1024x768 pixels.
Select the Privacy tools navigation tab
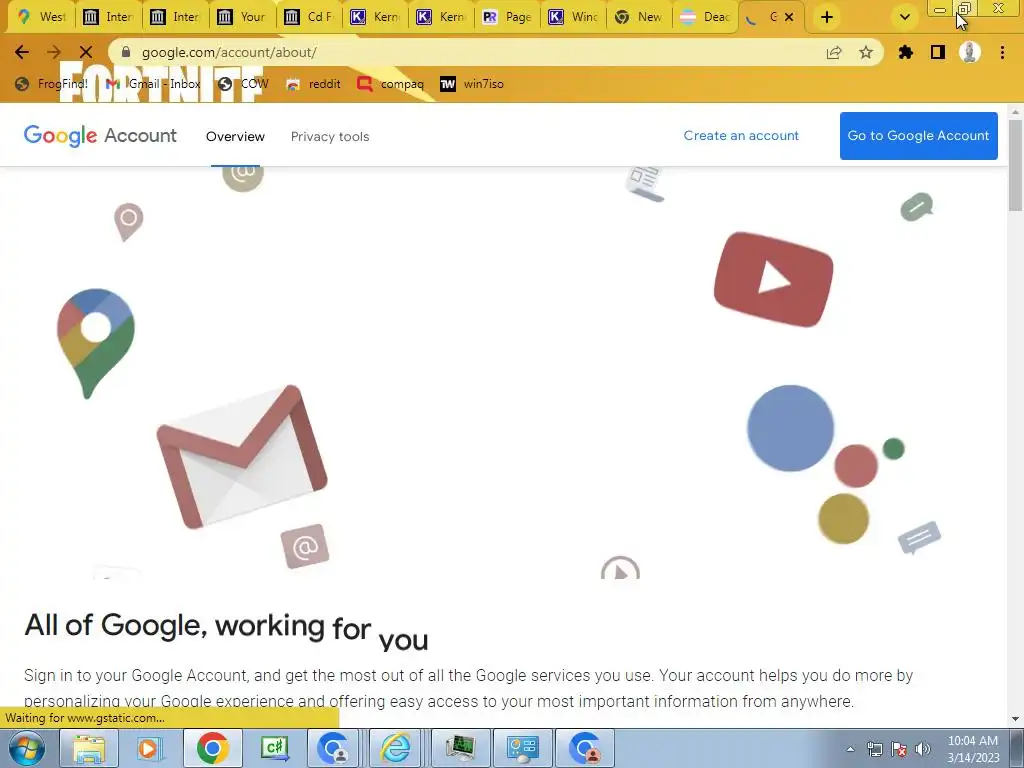pos(330,136)
